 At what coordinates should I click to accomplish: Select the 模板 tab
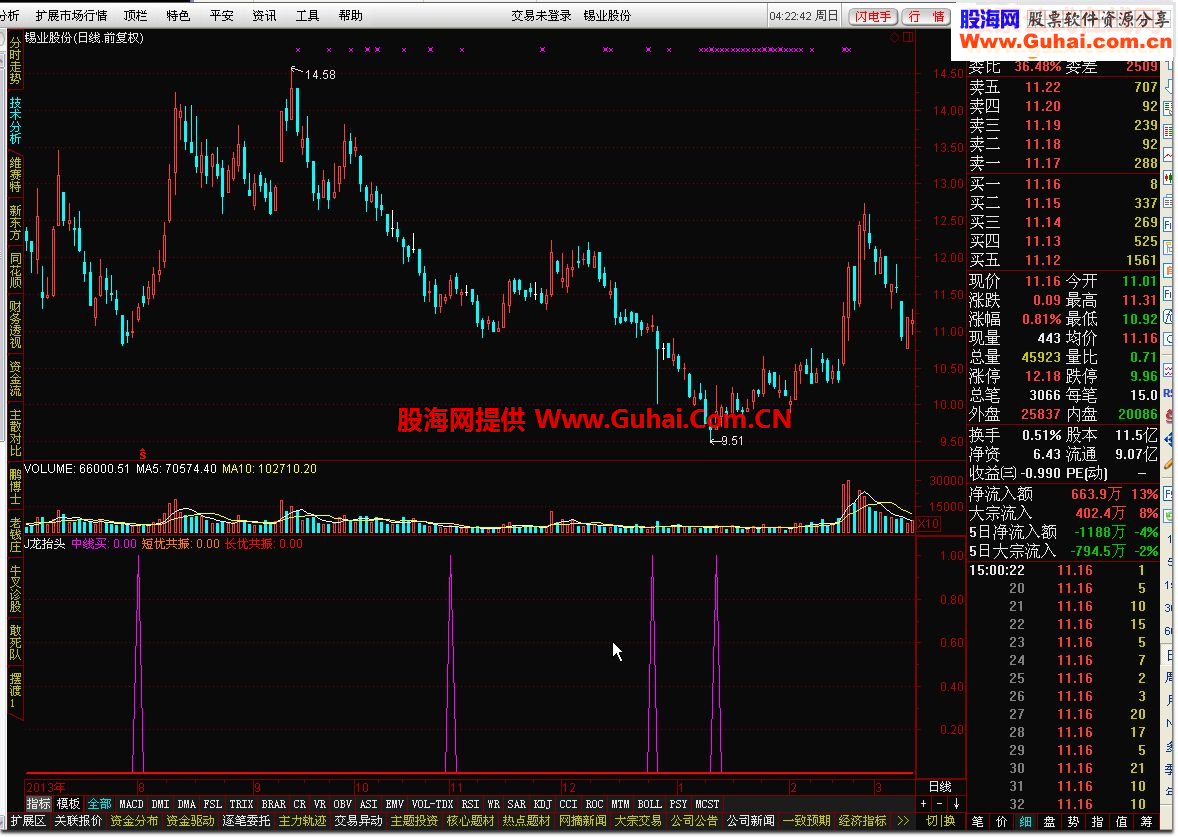tap(68, 804)
